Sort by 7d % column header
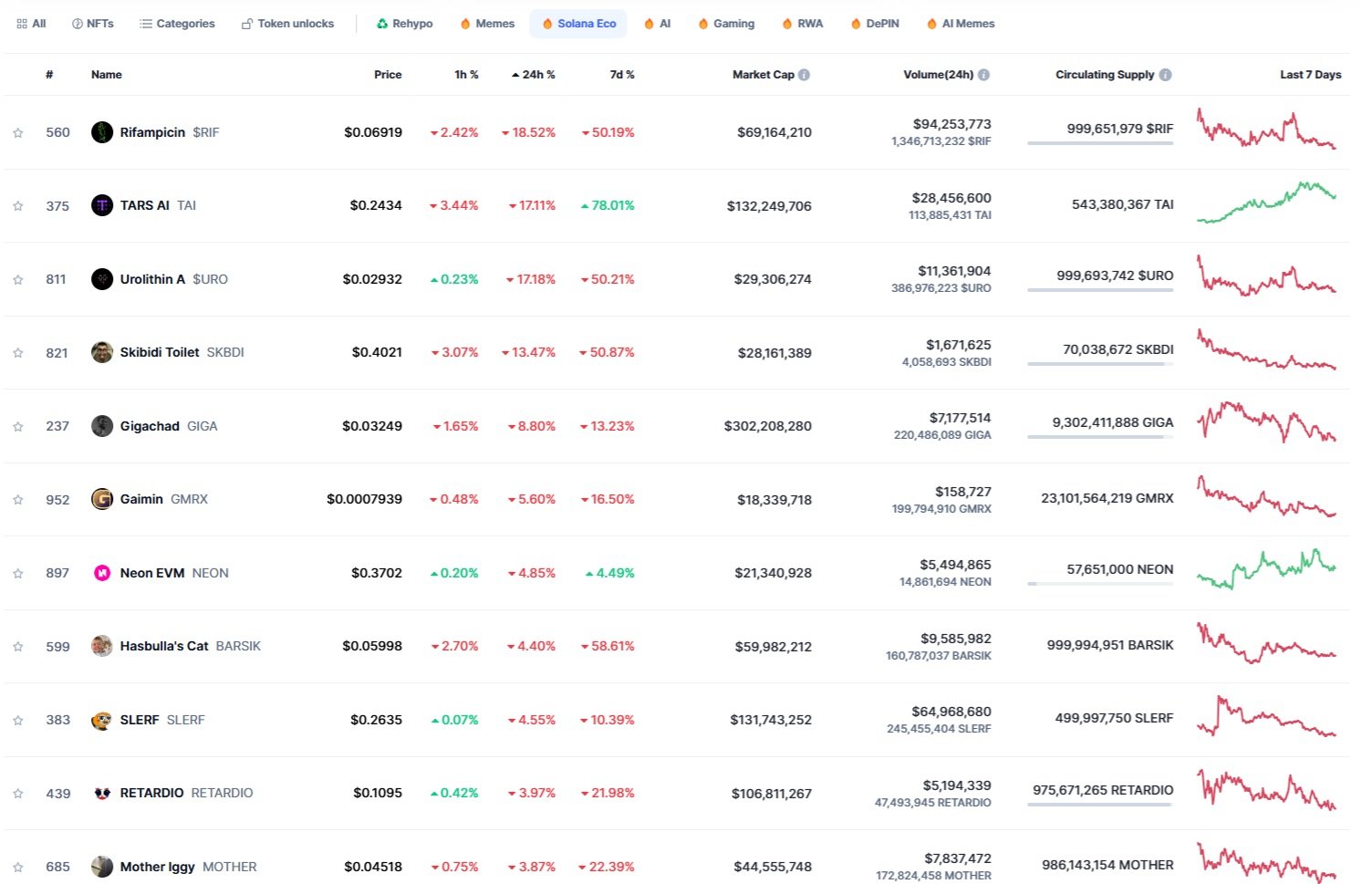The height and width of the screenshot is (884, 1372). (x=622, y=75)
